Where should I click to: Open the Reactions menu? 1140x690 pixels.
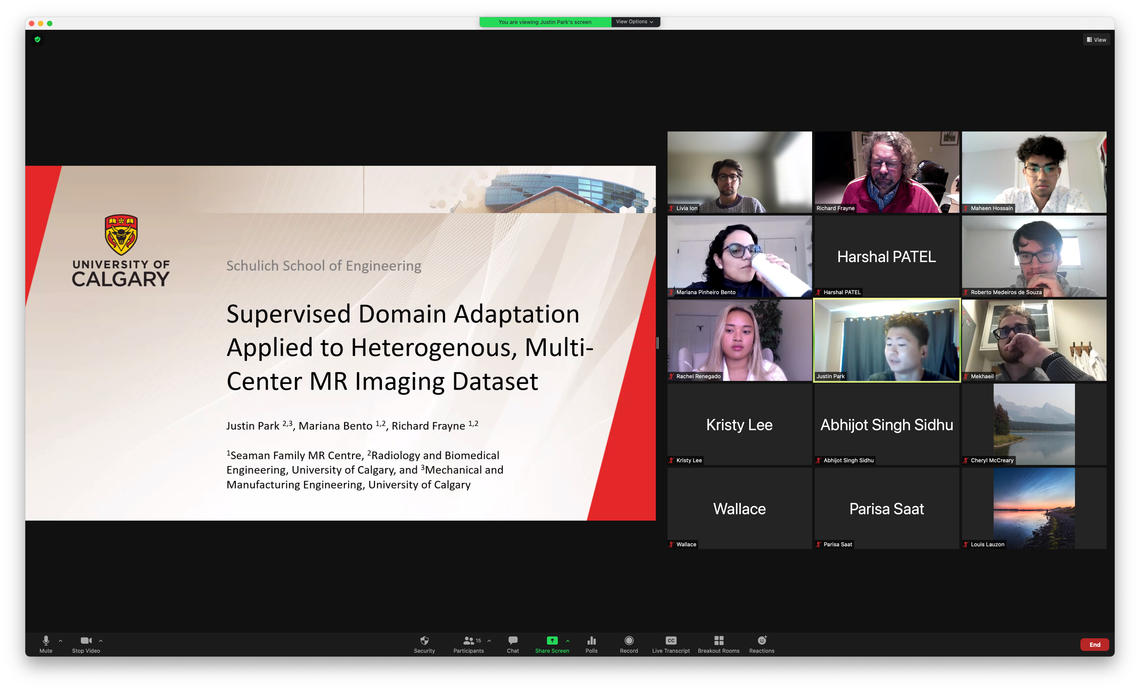(x=762, y=641)
